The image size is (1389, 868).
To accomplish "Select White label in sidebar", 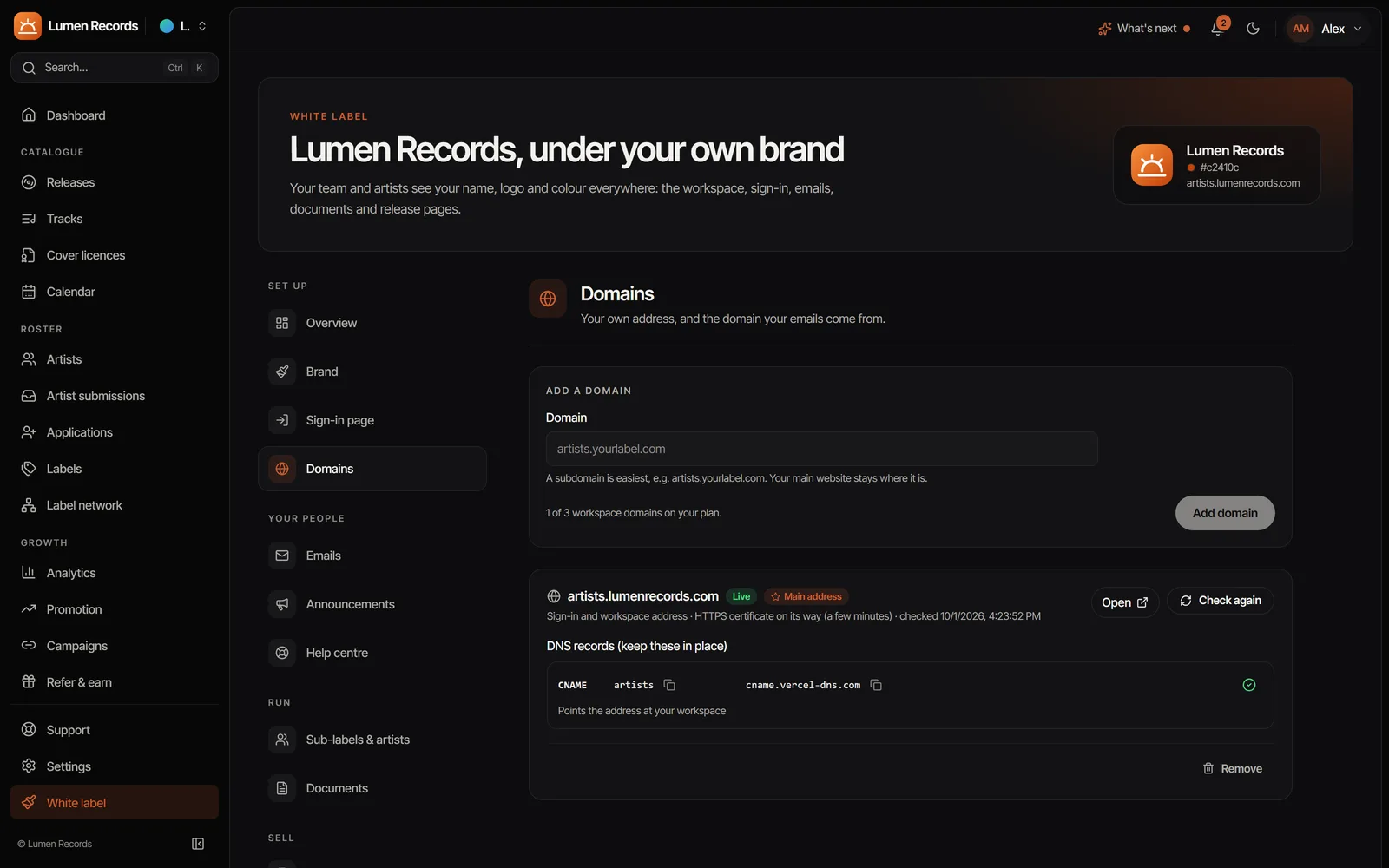I will point(115,803).
